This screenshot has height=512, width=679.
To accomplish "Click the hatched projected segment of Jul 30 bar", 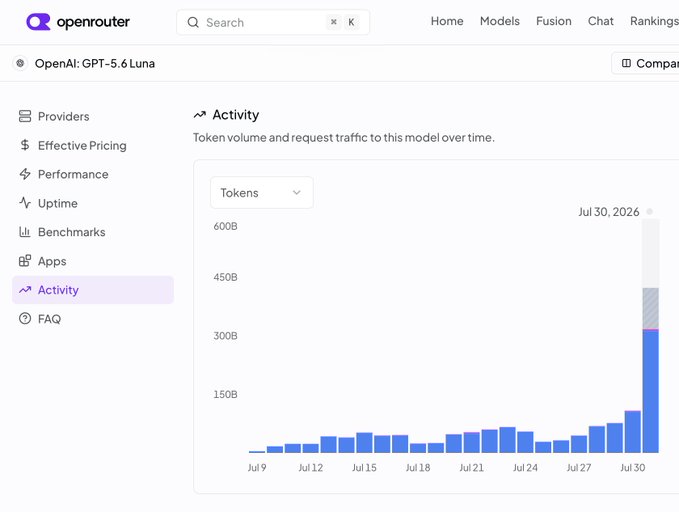I will coord(650,308).
